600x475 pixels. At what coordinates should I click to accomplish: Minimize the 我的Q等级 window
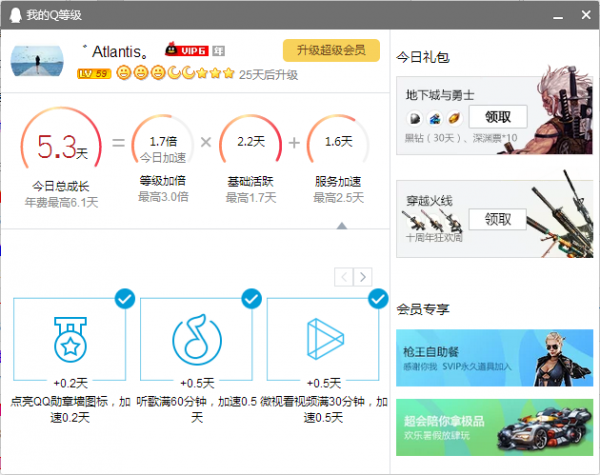point(558,16)
